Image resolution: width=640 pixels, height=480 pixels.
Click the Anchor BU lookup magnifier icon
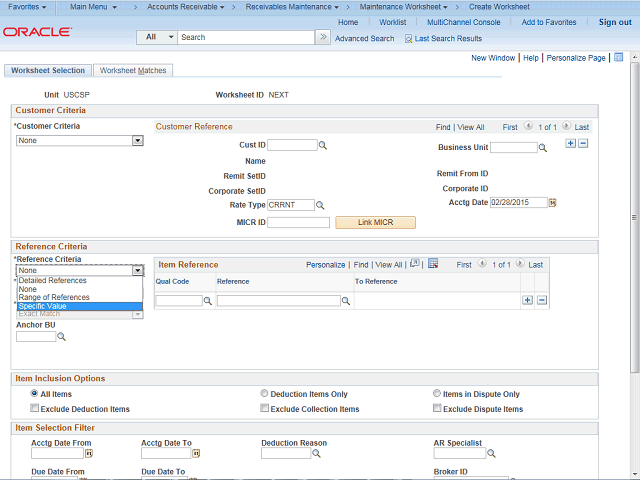tap(61, 337)
